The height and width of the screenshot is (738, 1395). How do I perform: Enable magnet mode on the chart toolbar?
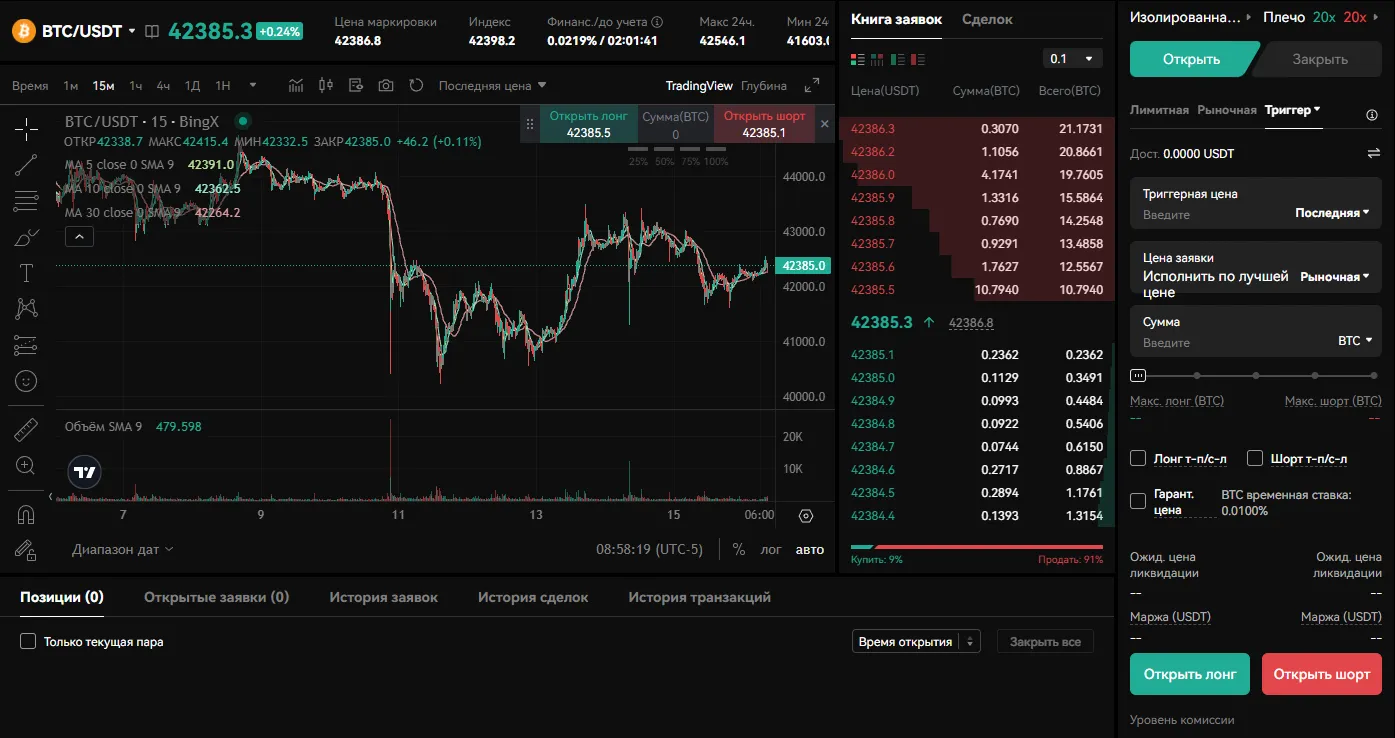pyautogui.click(x=26, y=513)
